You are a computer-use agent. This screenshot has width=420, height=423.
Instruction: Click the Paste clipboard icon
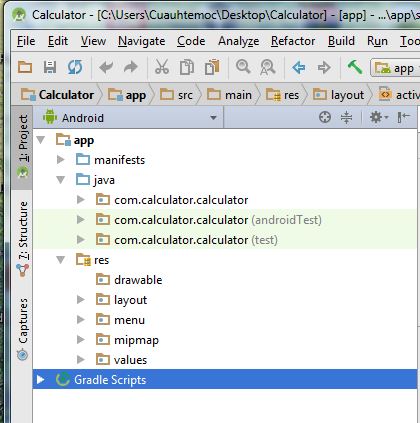point(212,67)
